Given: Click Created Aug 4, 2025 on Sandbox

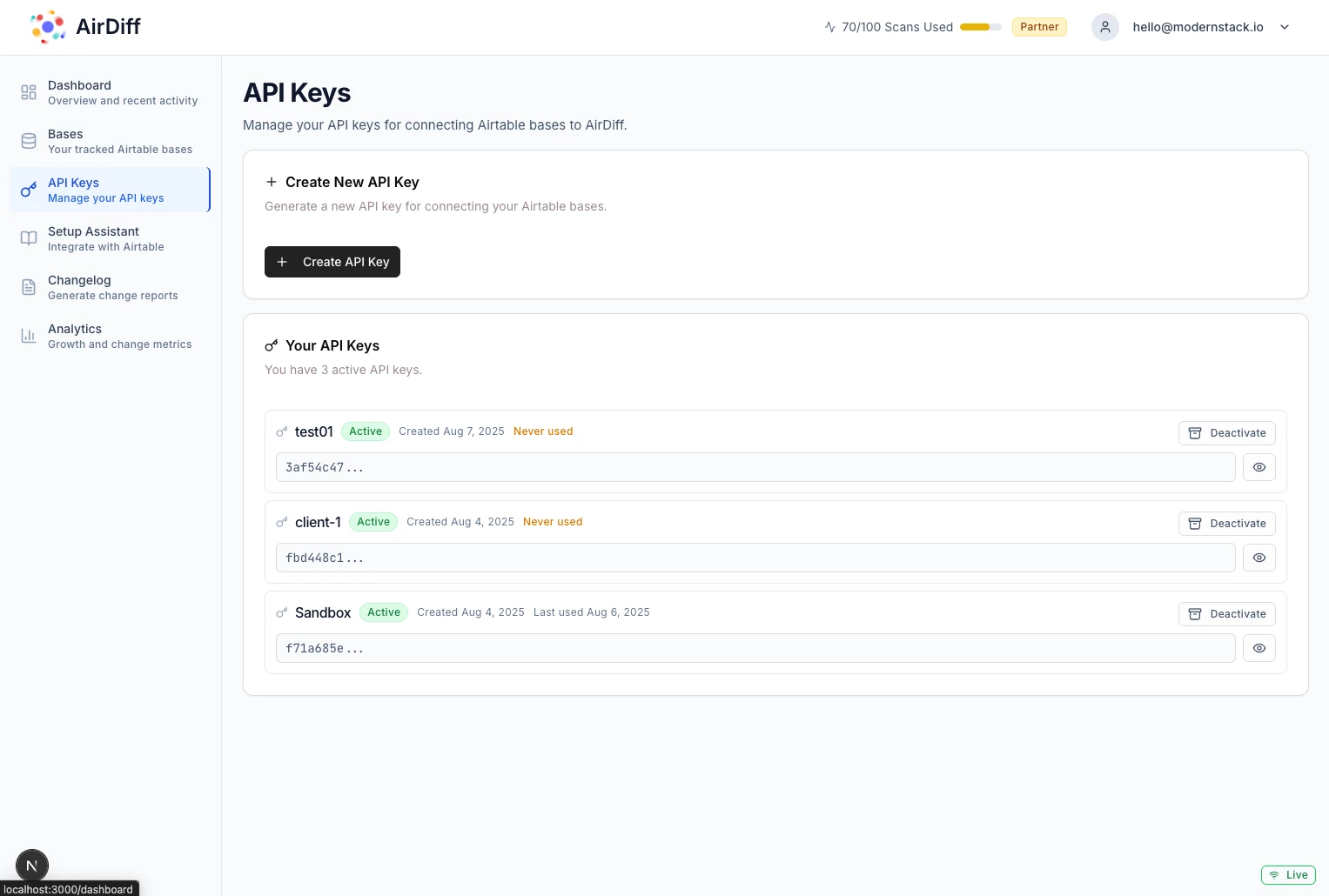Looking at the screenshot, I should coord(471,612).
